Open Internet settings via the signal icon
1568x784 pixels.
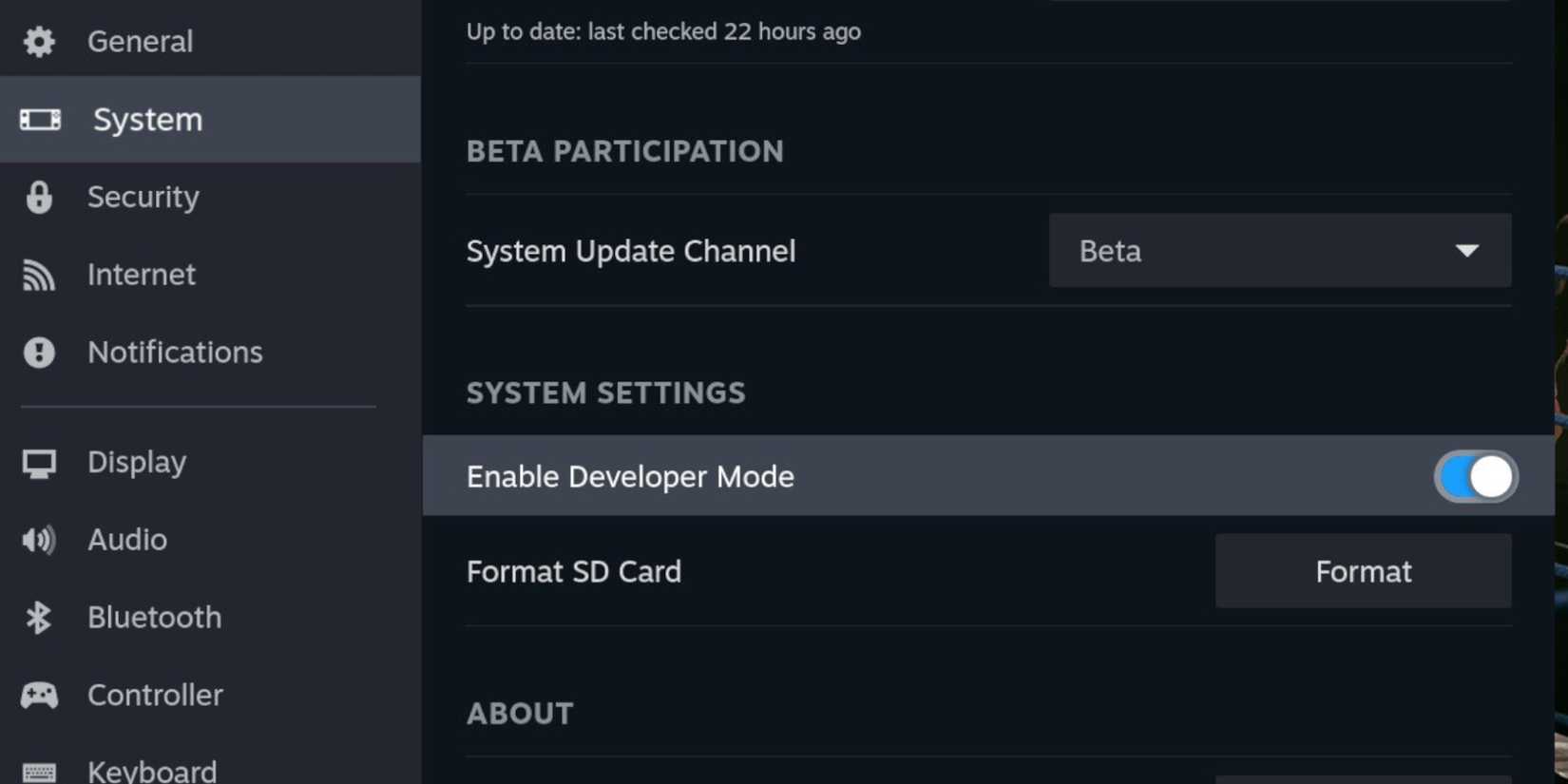point(39,275)
